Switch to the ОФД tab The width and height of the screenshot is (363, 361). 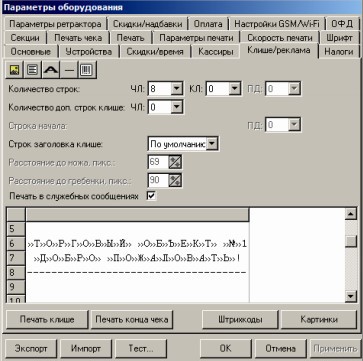point(342,24)
